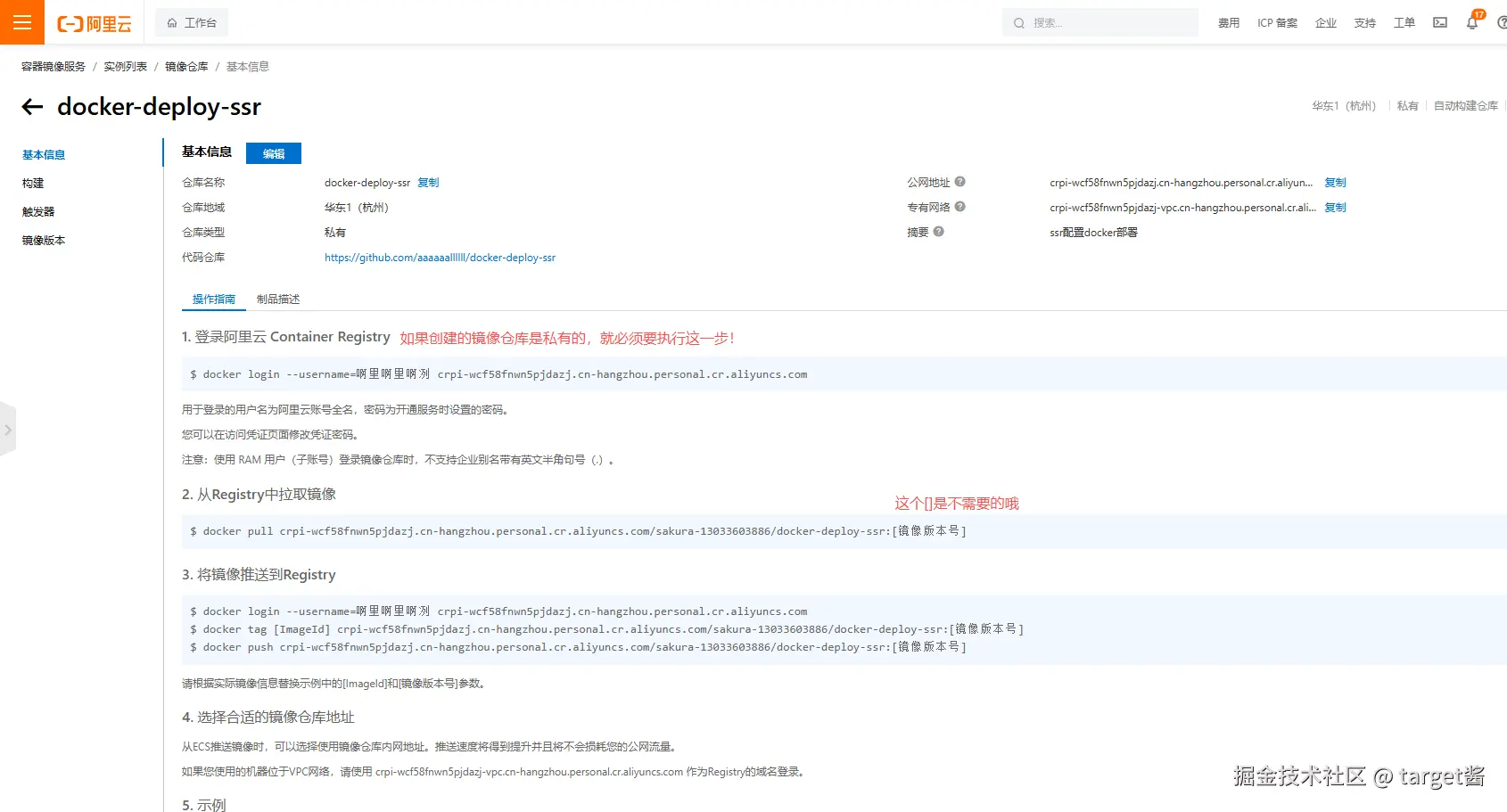Click the heading 2. 从Registry中拉取镜像
The image size is (1507, 812).
click(259, 495)
